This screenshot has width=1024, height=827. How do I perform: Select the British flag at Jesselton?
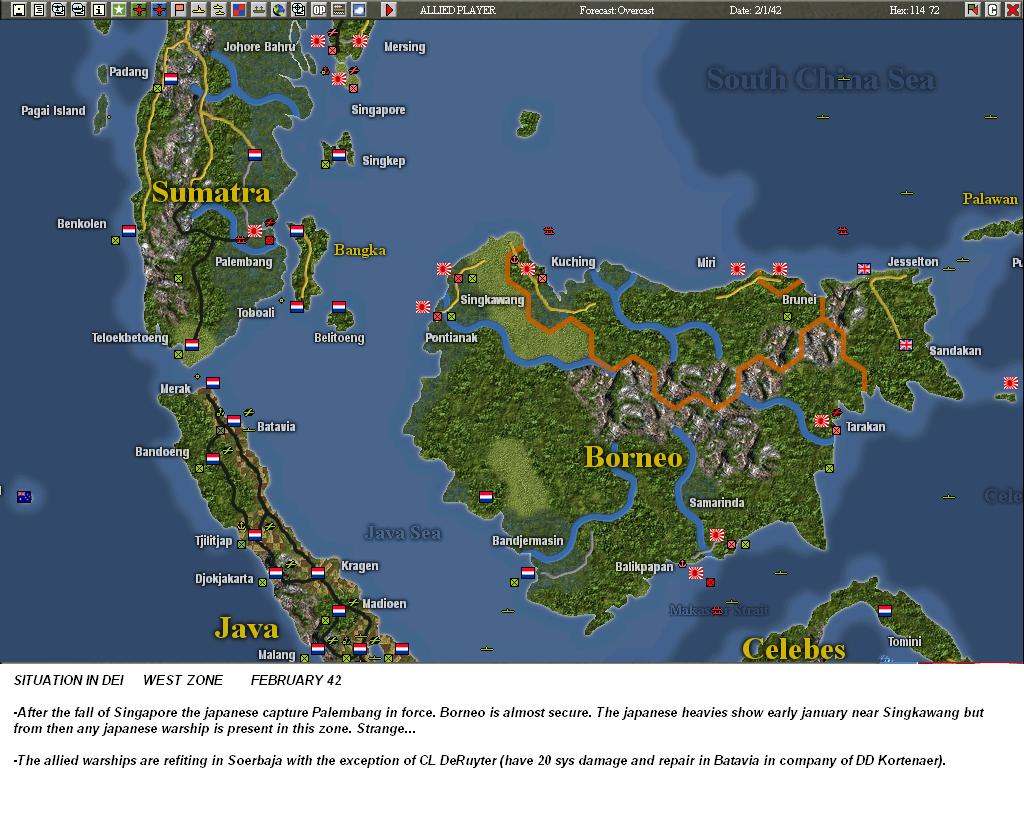[x=864, y=268]
